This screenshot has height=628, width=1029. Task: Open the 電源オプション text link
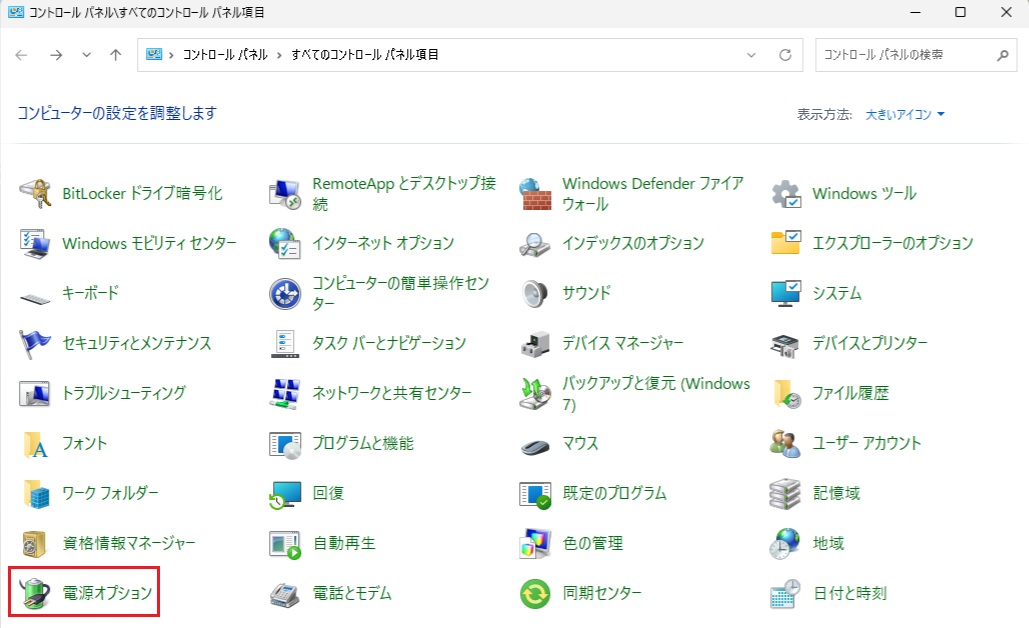pyautogui.click(x=107, y=593)
